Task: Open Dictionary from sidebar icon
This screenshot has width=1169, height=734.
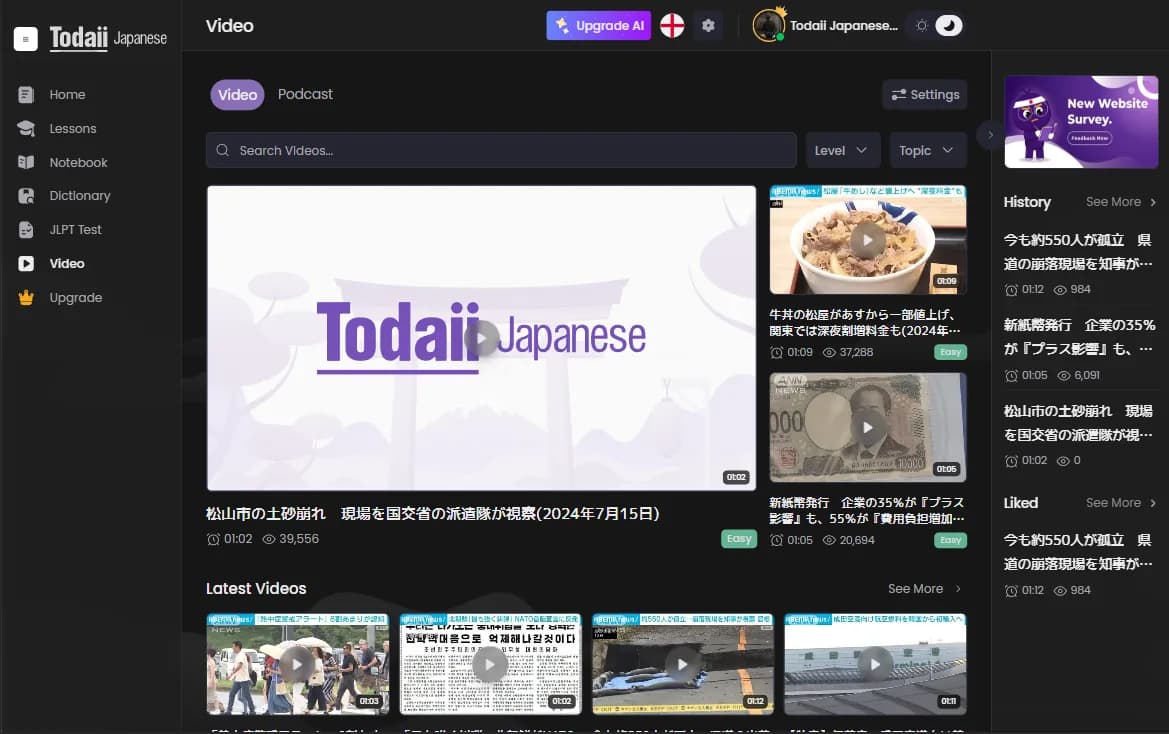Action: [x=27, y=196]
